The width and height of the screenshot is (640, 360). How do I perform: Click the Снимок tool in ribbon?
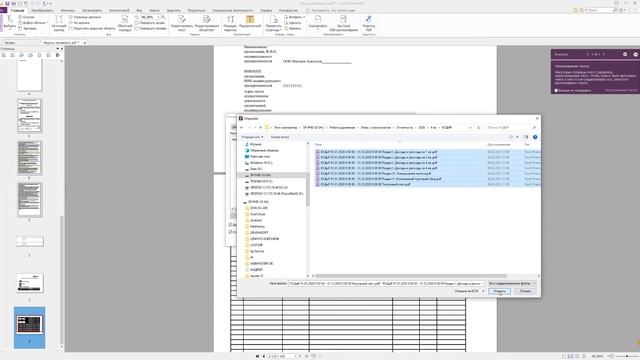(x=27, y=17)
